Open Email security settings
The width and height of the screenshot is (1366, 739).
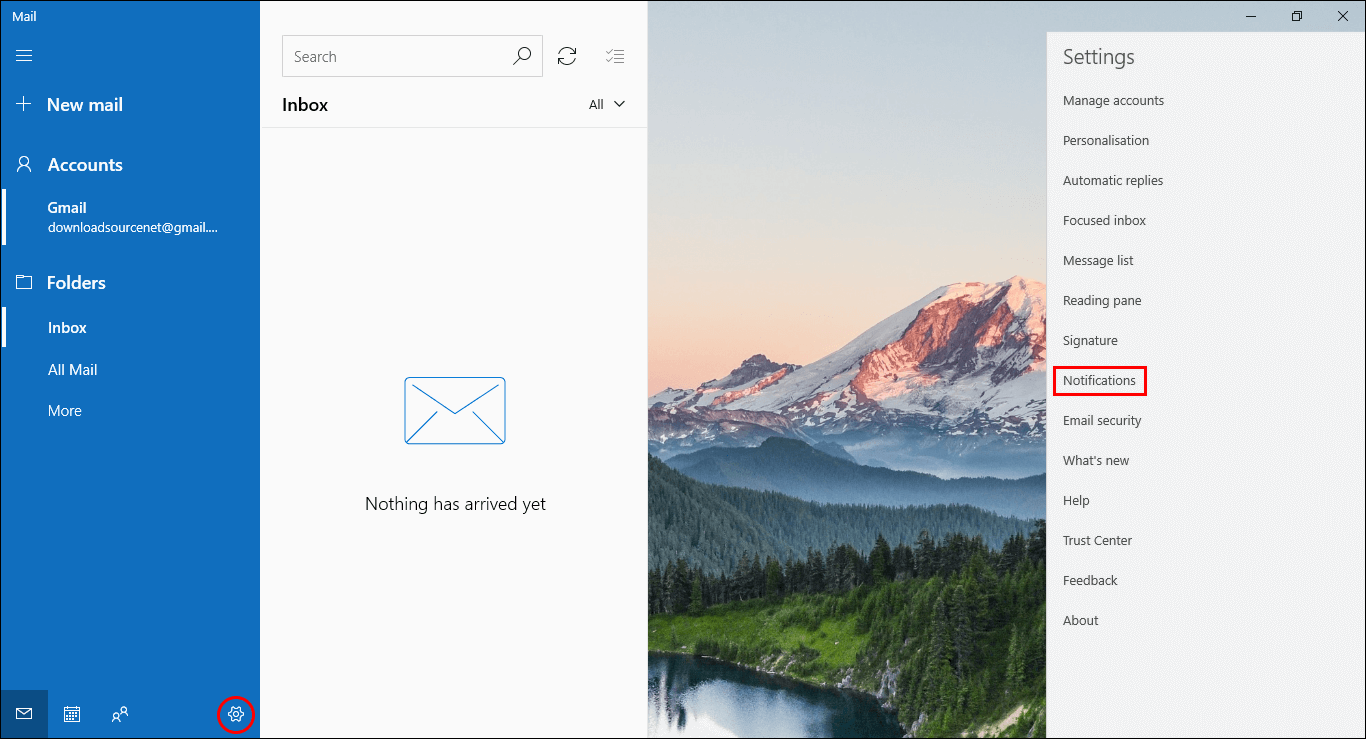tap(1102, 421)
